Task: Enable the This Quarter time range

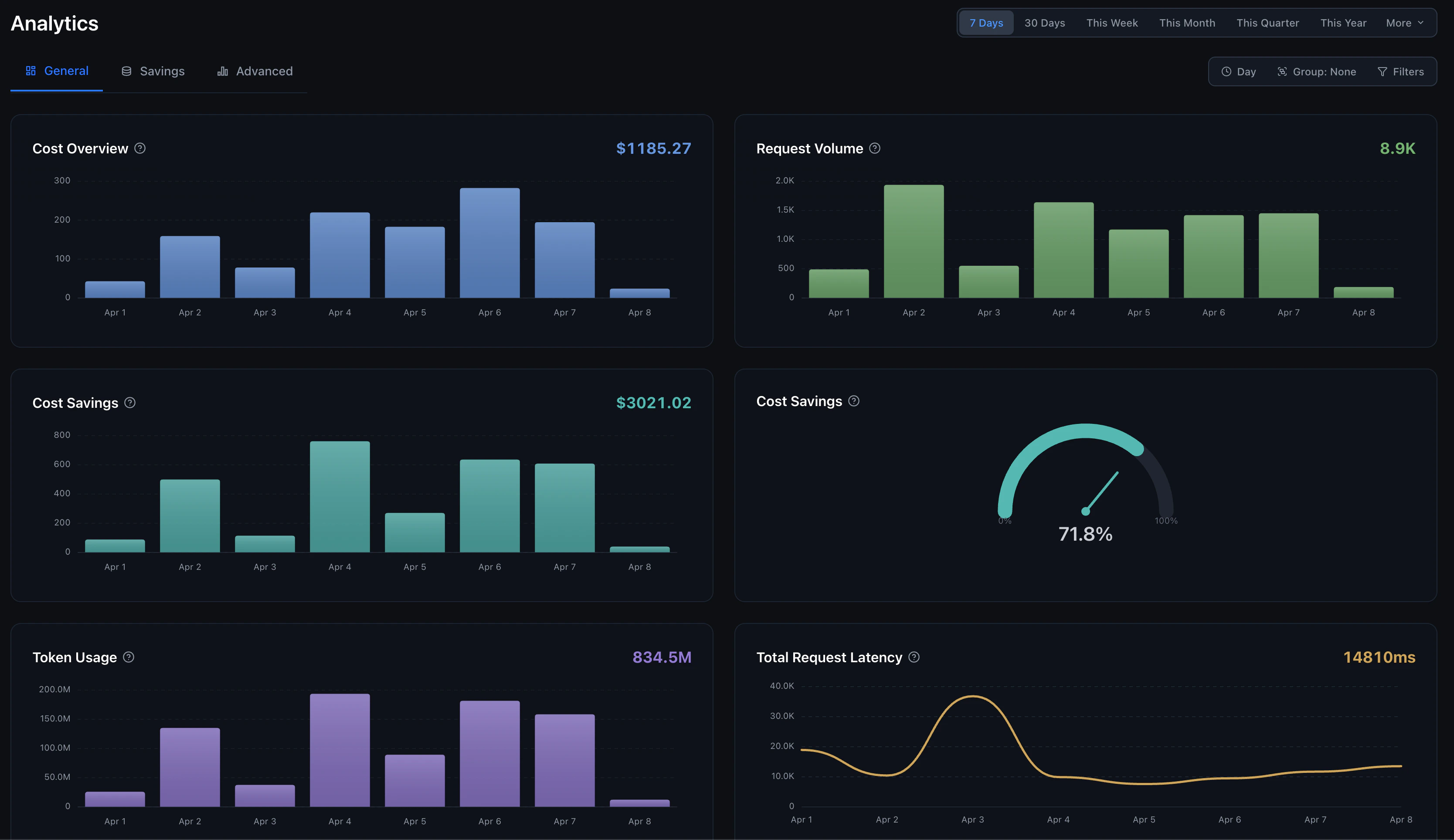Action: coord(1268,23)
